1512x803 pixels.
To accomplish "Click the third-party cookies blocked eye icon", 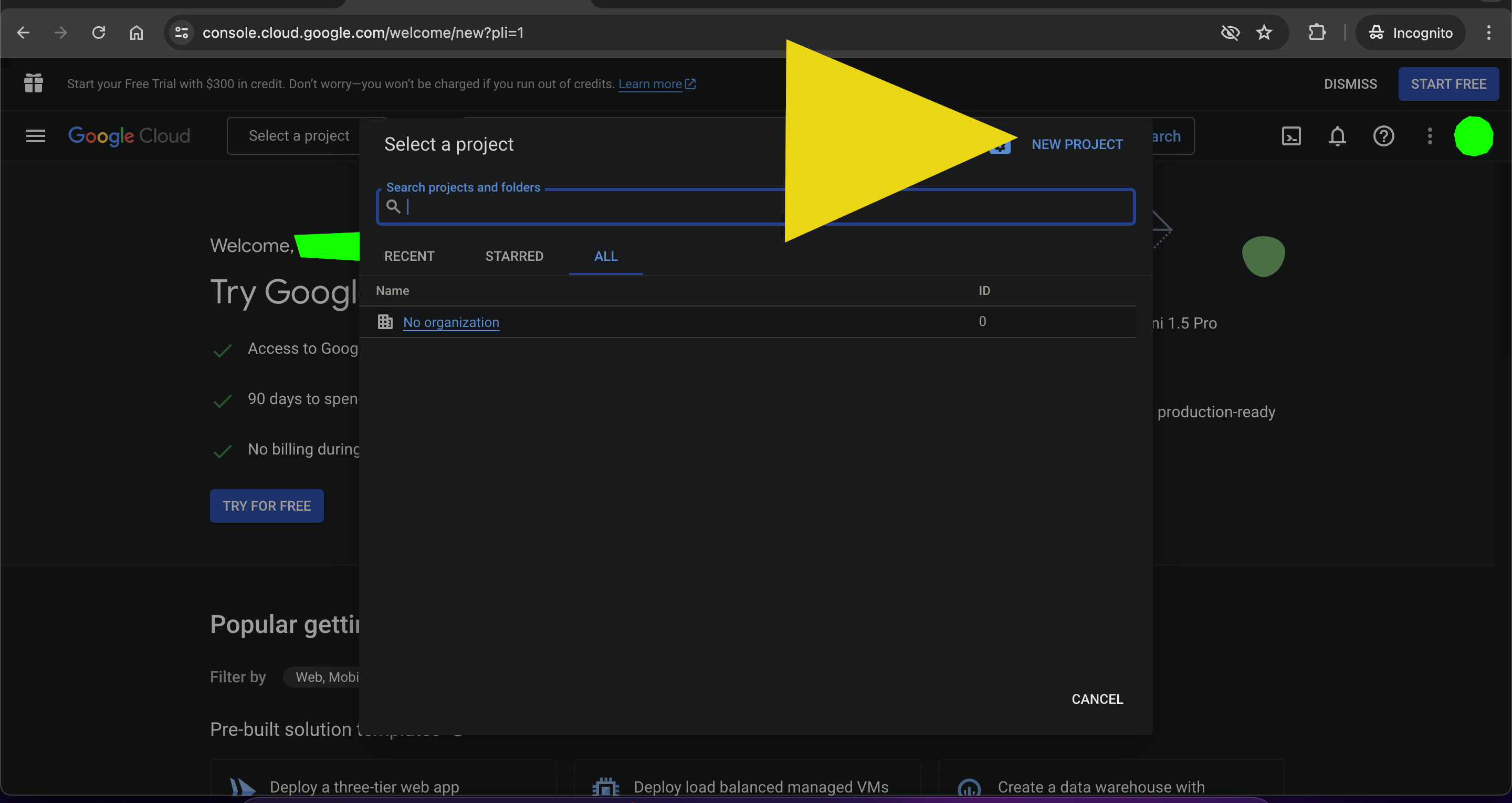I will pos(1230,33).
